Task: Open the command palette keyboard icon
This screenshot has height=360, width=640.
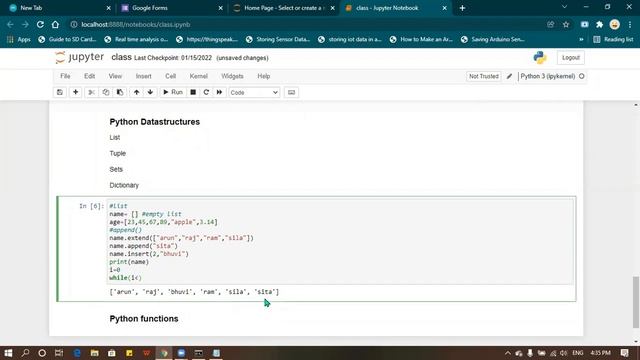Action: (x=291, y=92)
